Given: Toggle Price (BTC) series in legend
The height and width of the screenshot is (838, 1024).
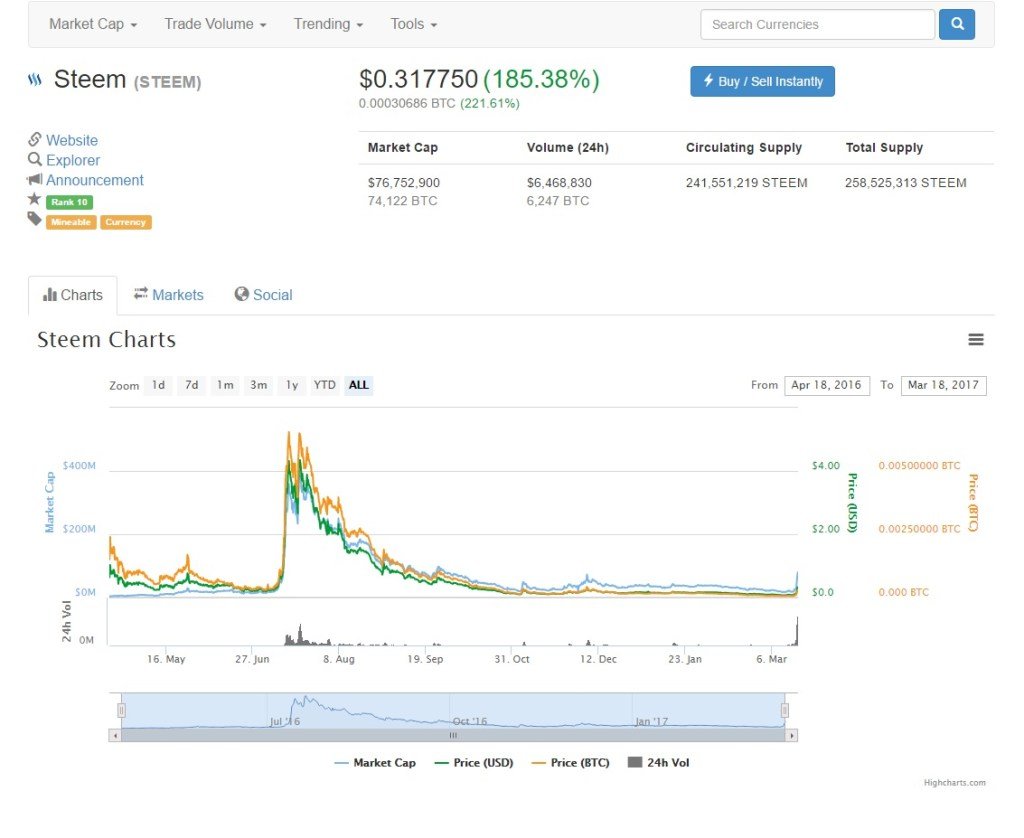Looking at the screenshot, I should click(x=571, y=763).
